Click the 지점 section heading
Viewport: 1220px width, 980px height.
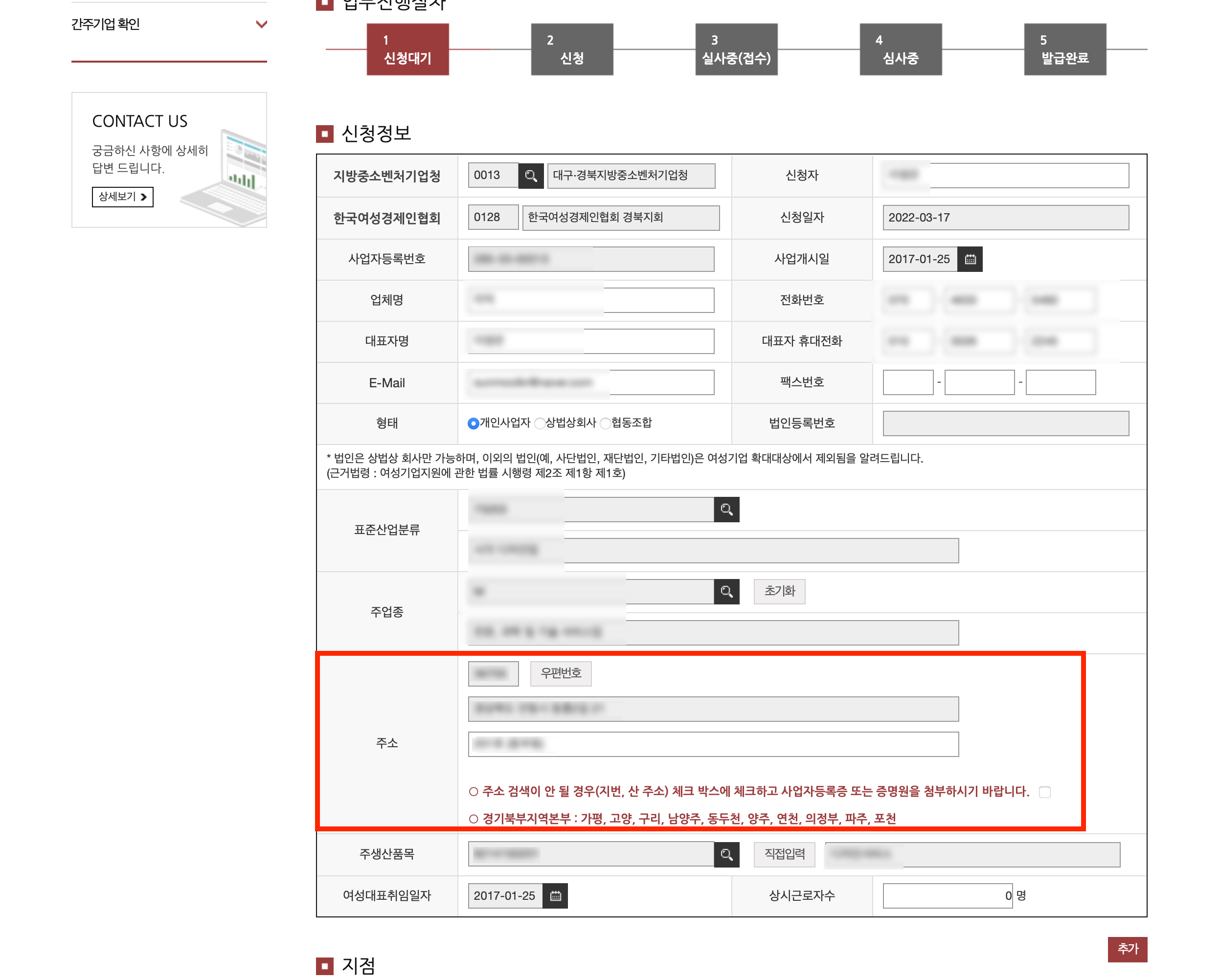point(358,965)
